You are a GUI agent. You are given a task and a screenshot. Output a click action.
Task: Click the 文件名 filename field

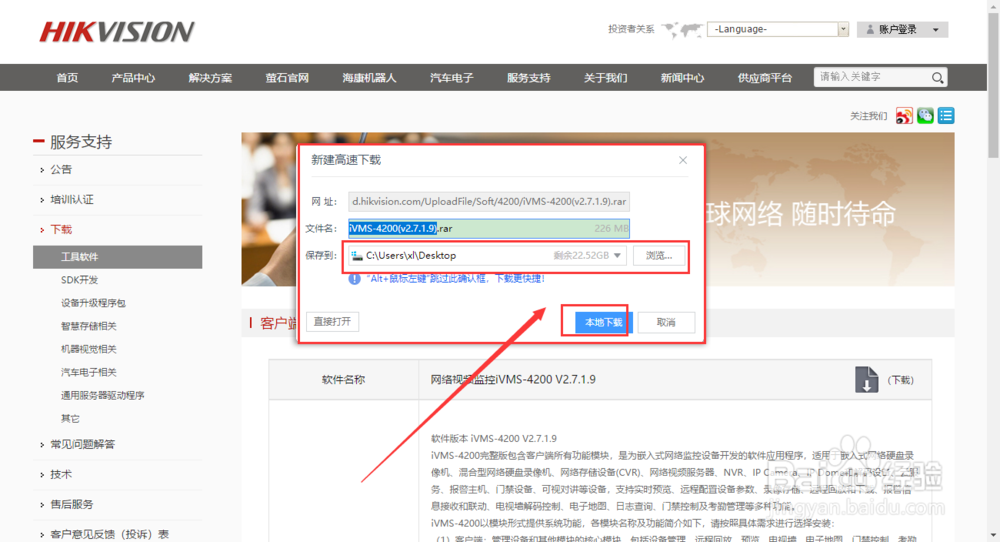coord(489,228)
